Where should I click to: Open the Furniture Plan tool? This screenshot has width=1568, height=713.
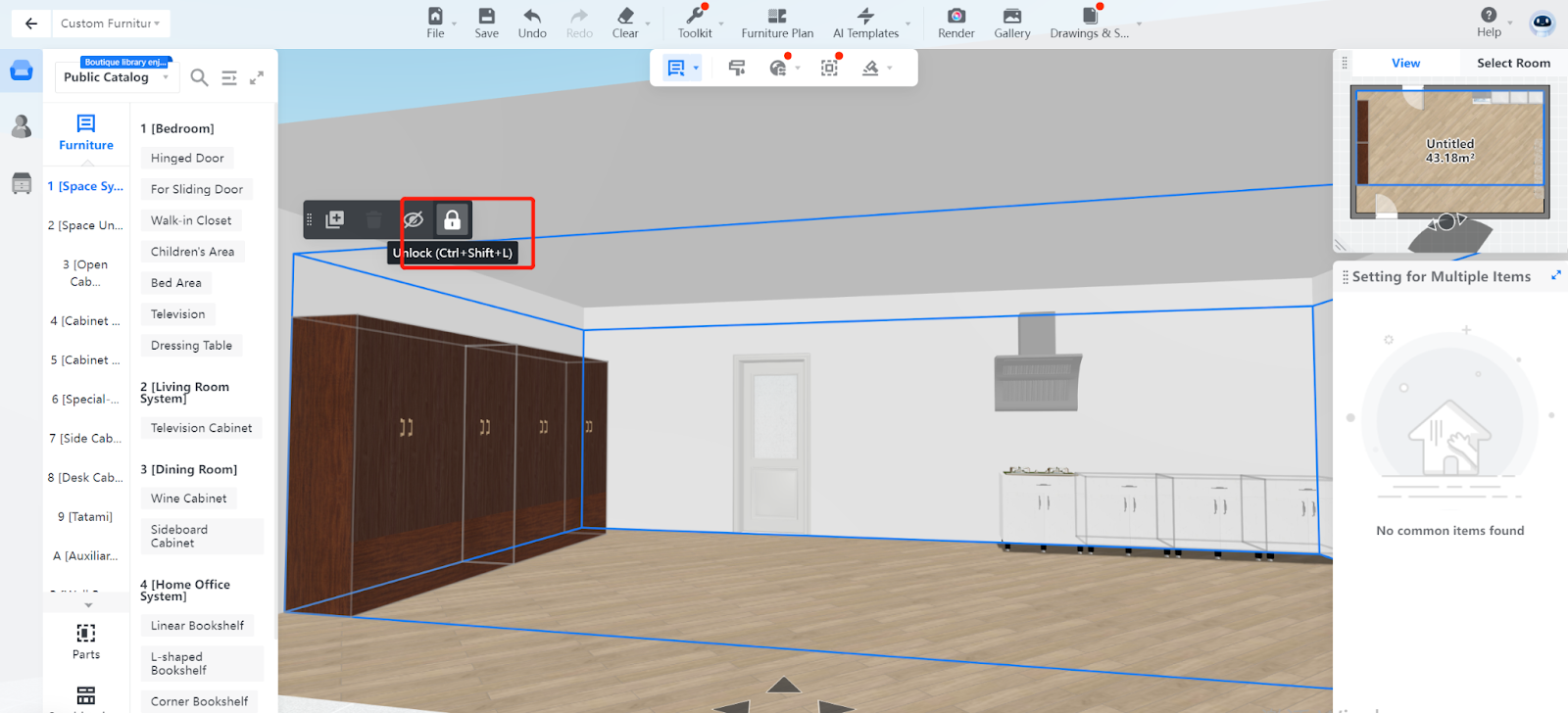777,24
